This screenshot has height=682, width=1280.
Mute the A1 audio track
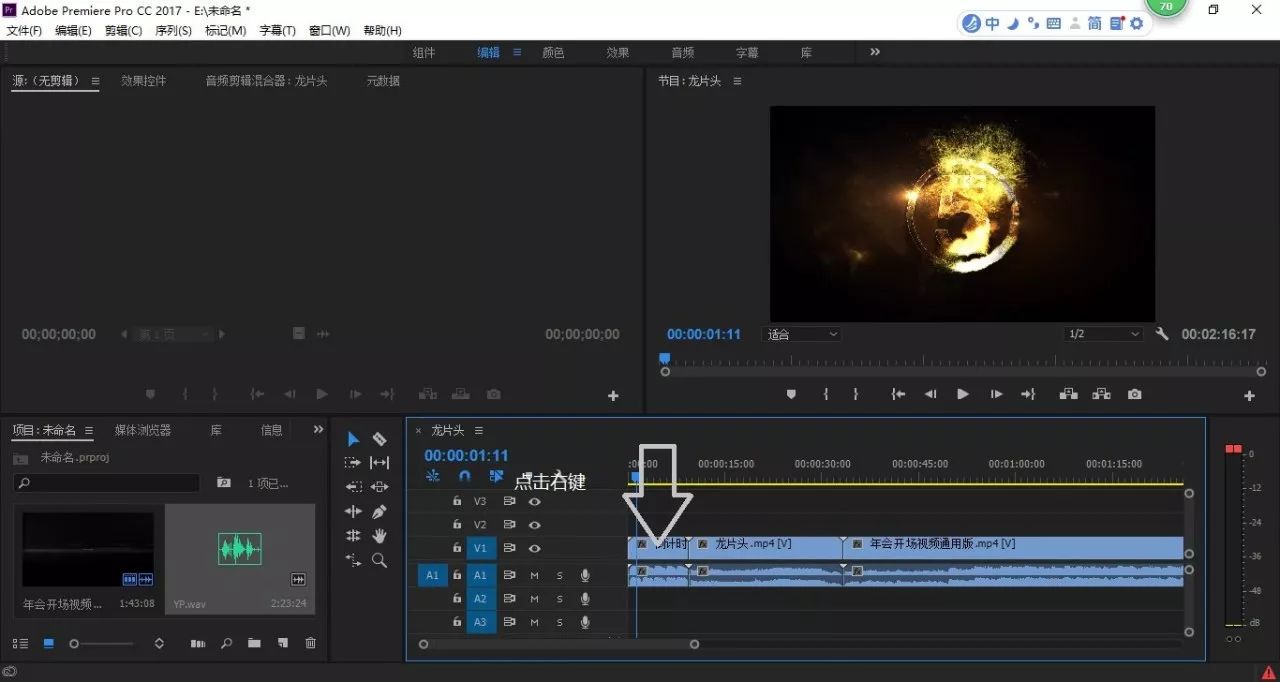[534, 574]
